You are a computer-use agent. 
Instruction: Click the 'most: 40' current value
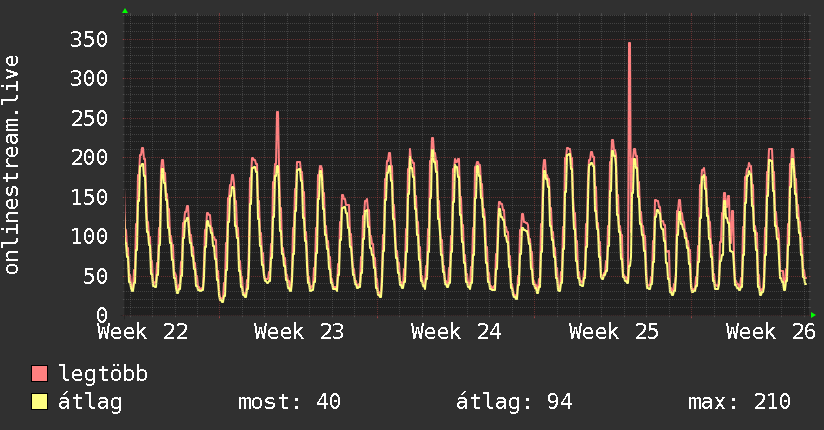point(290,402)
